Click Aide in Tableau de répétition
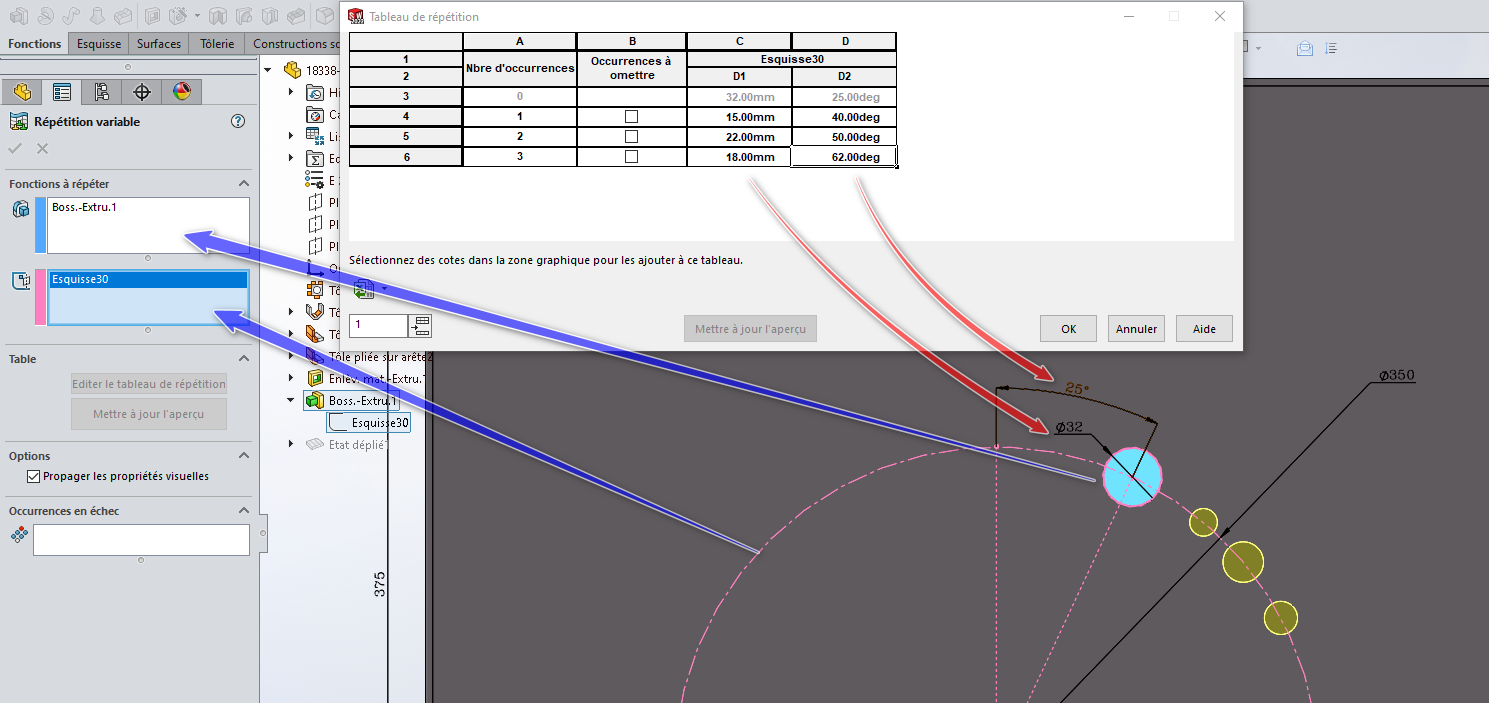 (x=1204, y=328)
